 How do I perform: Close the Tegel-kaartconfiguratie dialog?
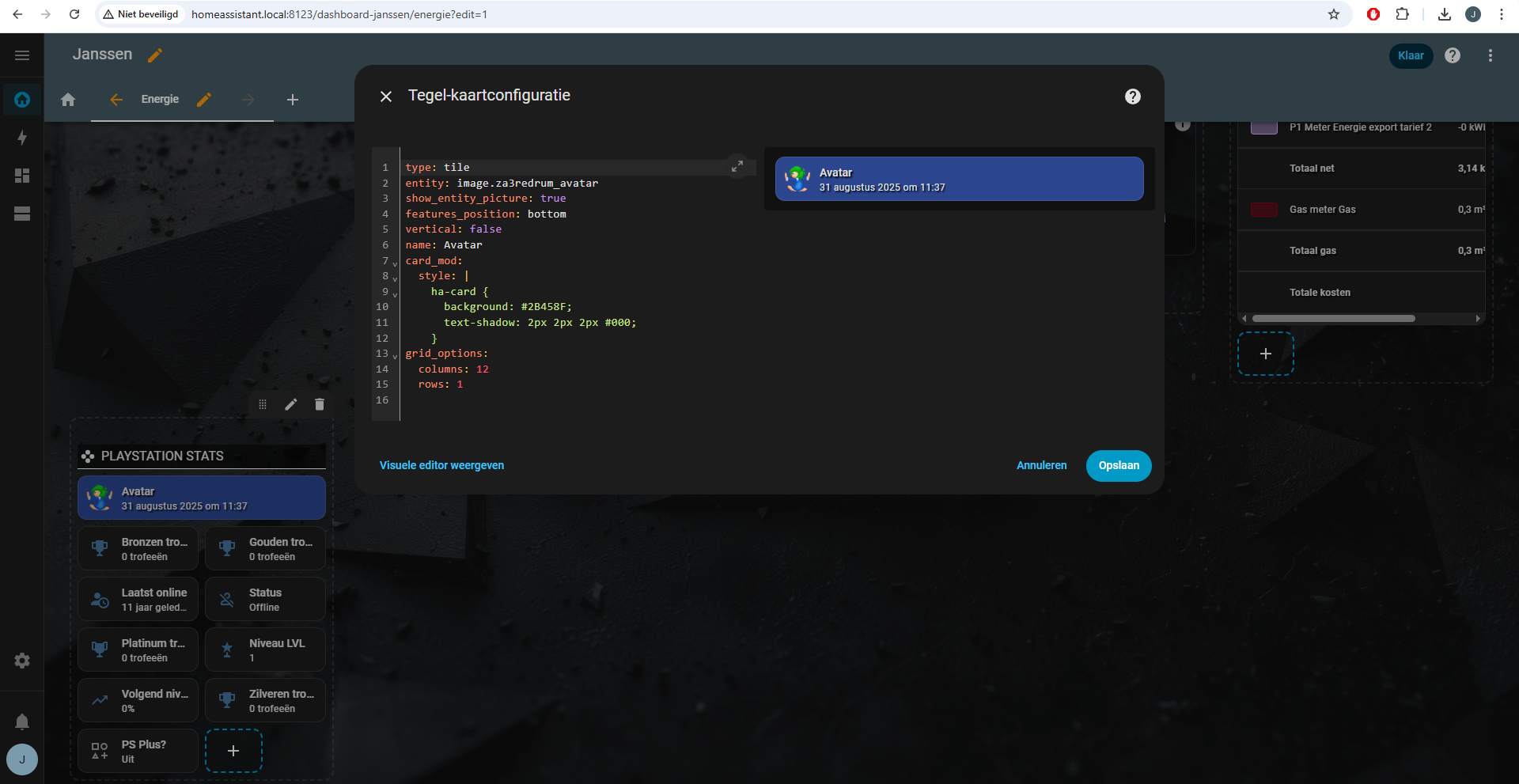(x=386, y=97)
